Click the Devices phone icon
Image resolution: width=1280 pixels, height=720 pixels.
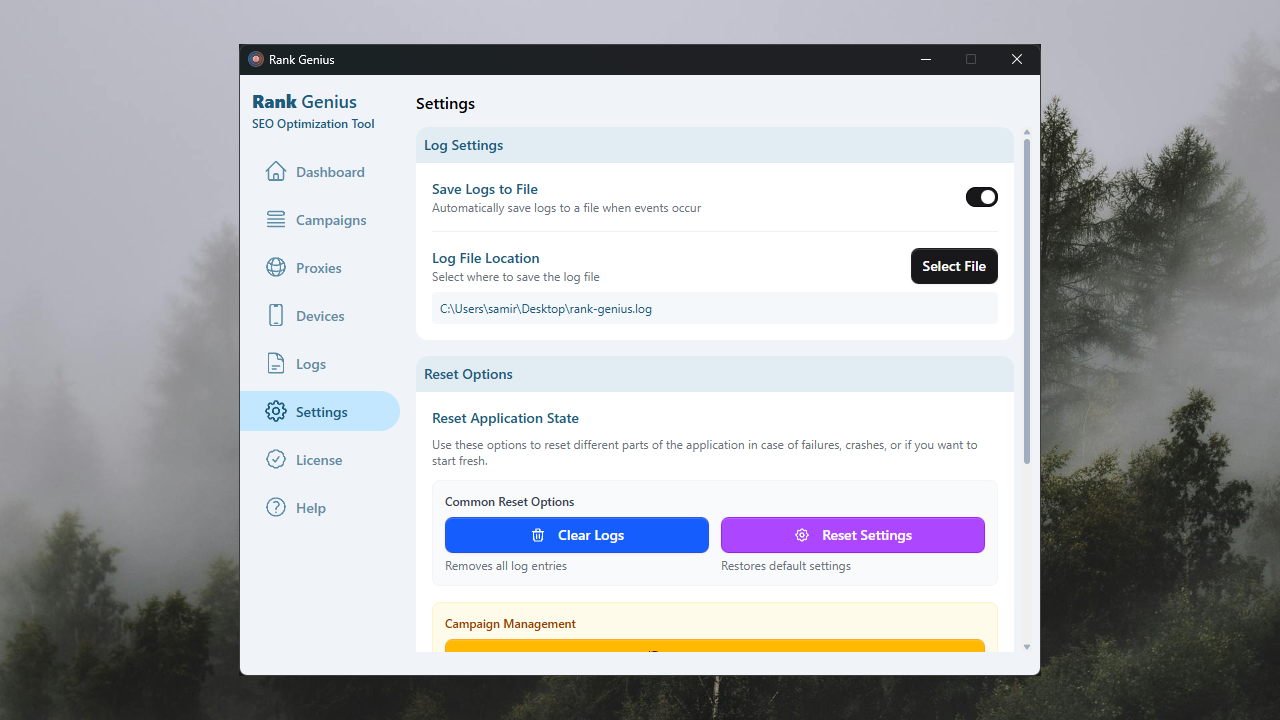[276, 316]
